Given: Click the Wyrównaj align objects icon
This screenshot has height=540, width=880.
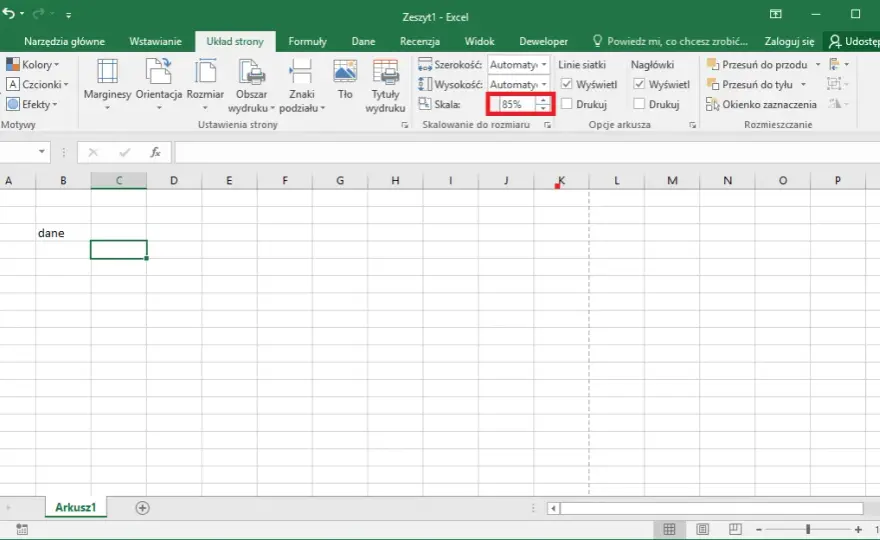Looking at the screenshot, I should coord(839,65).
